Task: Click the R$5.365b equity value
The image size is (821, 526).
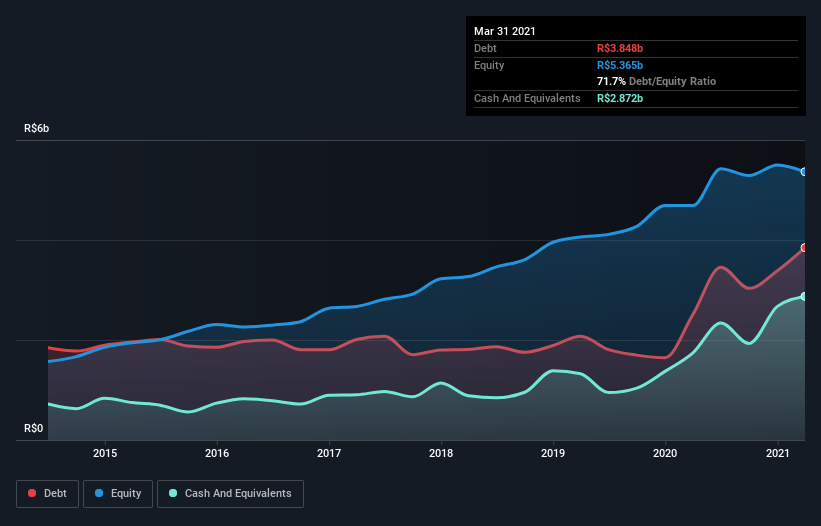Action: tap(620, 65)
